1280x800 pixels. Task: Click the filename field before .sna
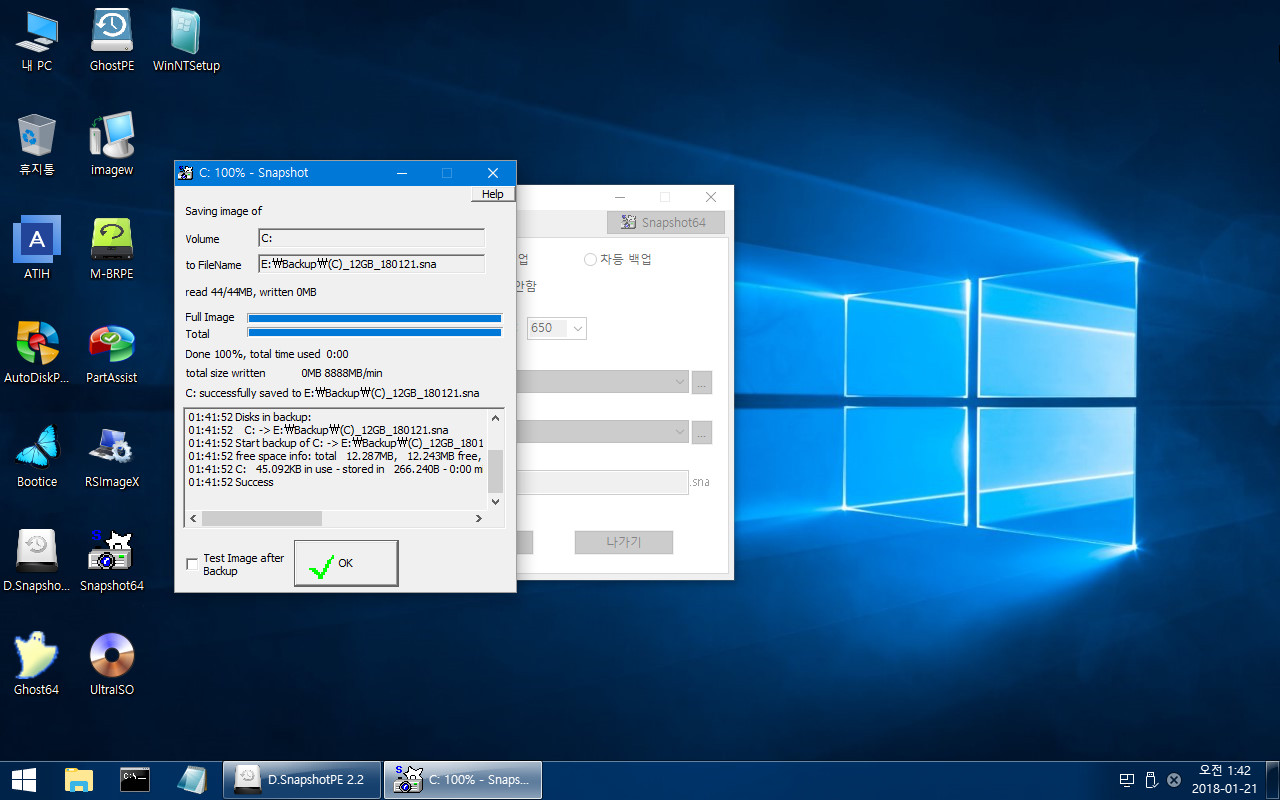click(x=602, y=482)
